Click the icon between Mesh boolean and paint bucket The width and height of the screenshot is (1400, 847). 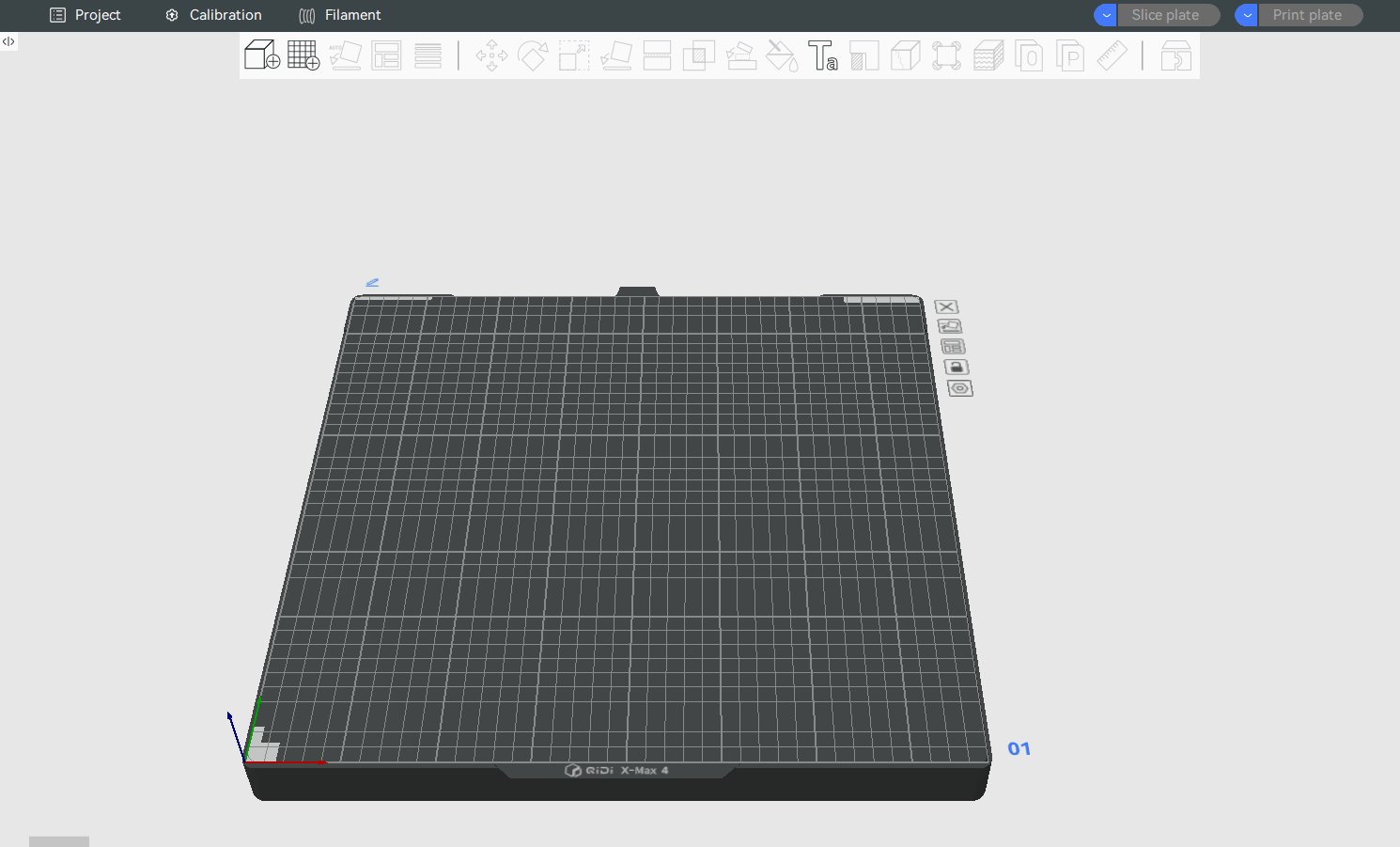point(740,55)
